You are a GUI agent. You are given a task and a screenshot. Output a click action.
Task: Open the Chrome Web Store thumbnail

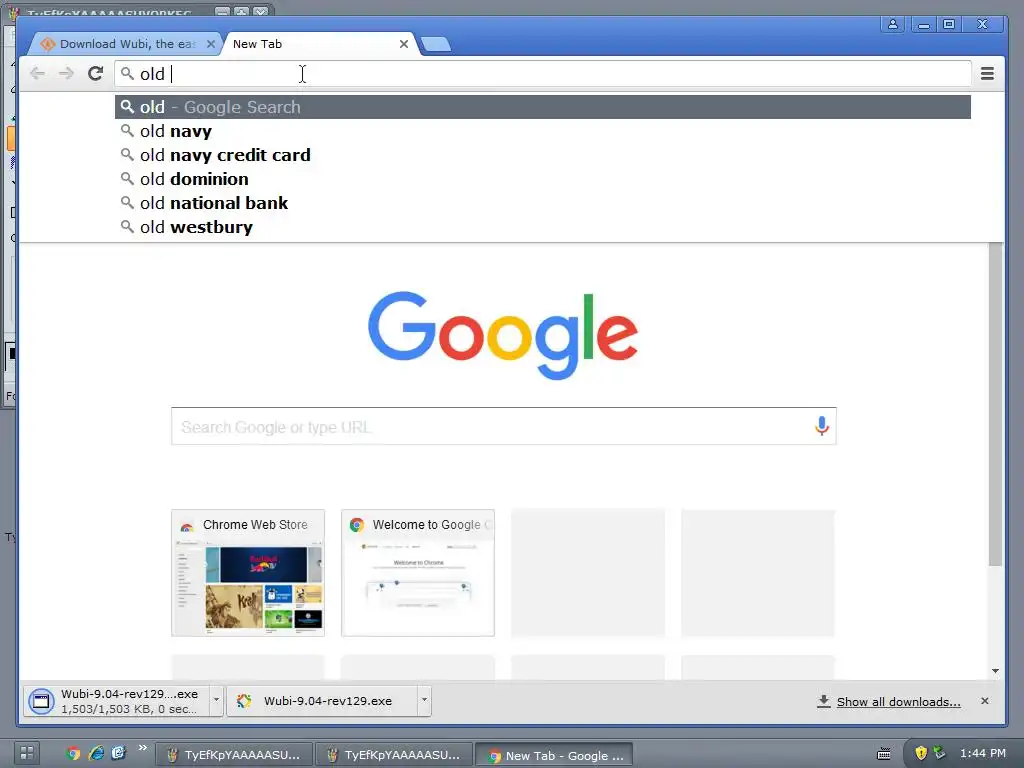248,573
